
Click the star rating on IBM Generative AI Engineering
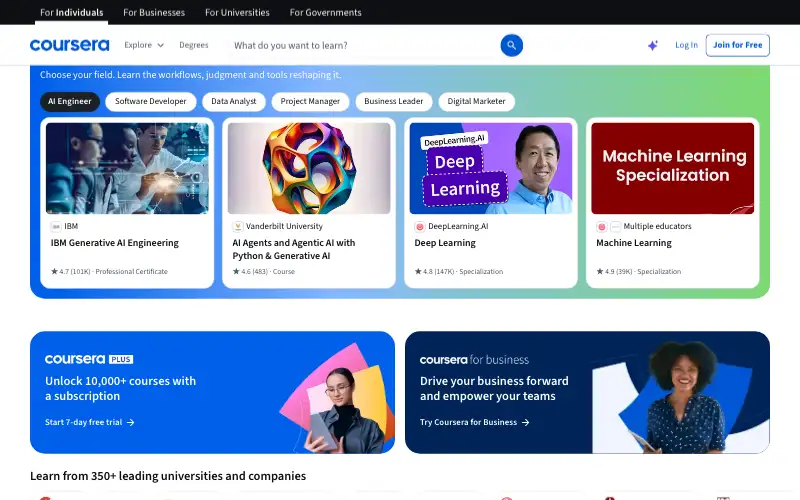pyautogui.click(x=54, y=271)
